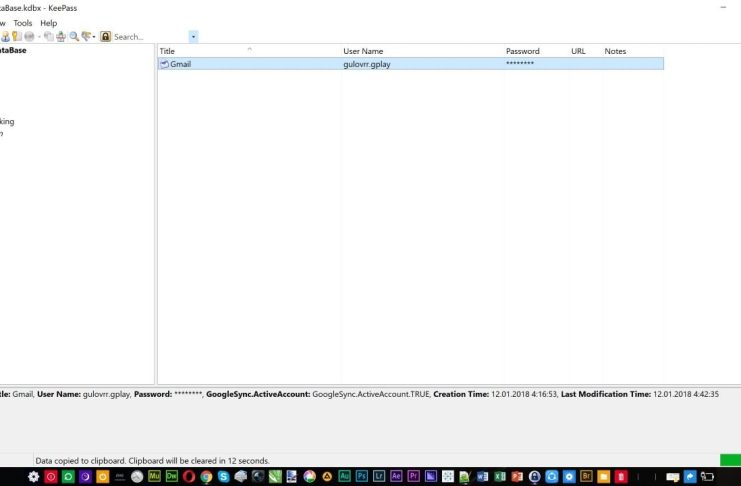Sort entries by the Title column header
The height and width of the screenshot is (486, 741).
tap(250, 51)
